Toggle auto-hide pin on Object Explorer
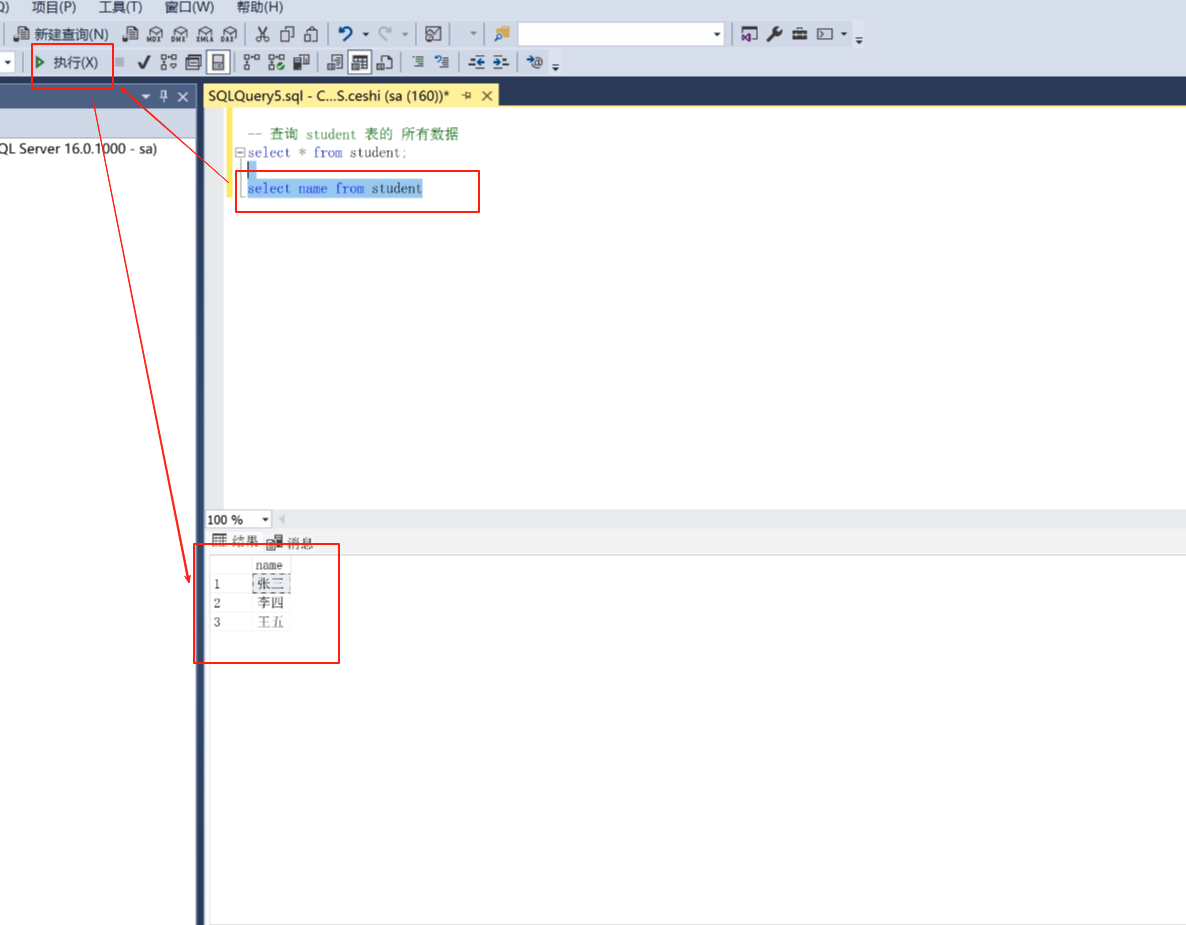Screen dimensions: 1186x925 click(164, 96)
